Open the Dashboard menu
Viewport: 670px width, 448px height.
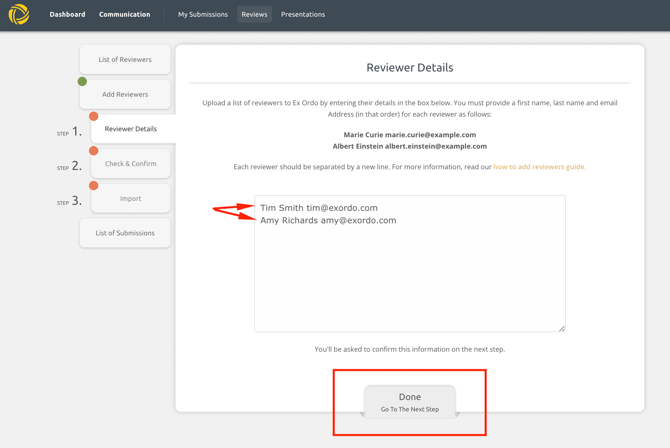67,15
